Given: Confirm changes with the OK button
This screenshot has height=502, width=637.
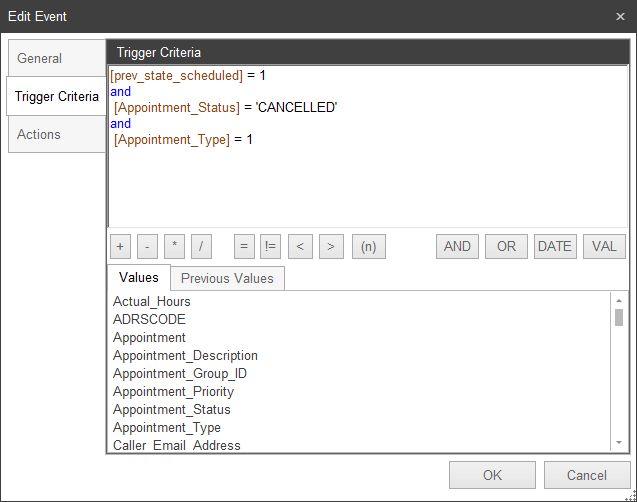Looking at the screenshot, I should click(x=492, y=476).
